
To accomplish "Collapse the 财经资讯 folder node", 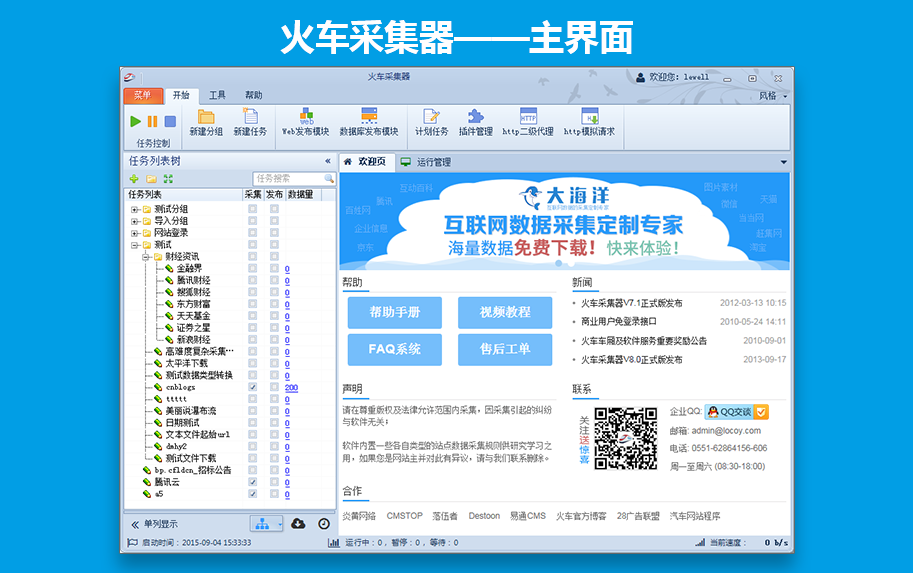I will pos(146,256).
